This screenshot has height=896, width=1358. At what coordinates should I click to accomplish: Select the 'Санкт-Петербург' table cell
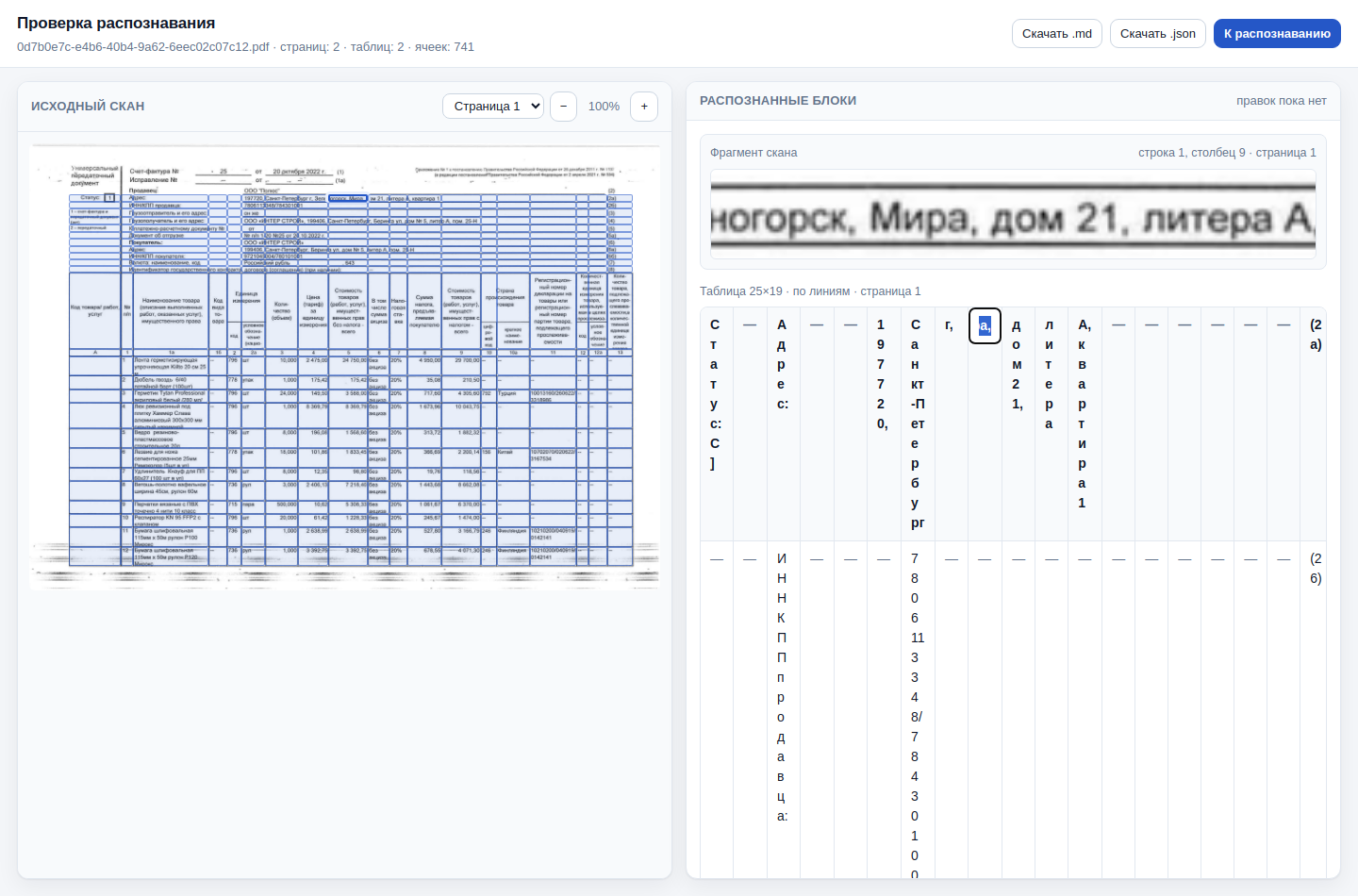[918, 424]
